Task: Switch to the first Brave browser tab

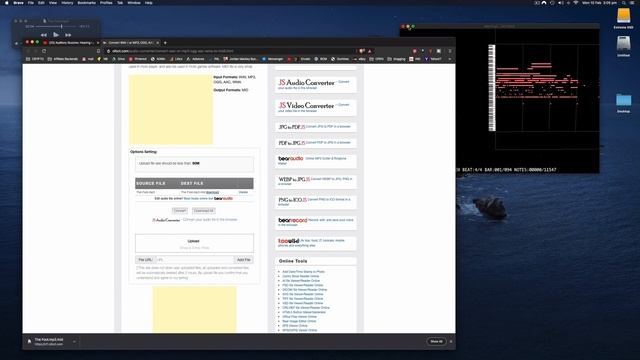Action: coord(71,42)
